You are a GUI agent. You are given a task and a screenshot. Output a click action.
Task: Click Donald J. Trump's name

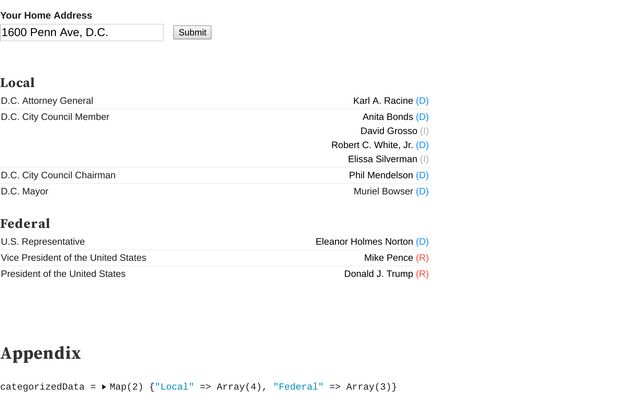(378, 273)
